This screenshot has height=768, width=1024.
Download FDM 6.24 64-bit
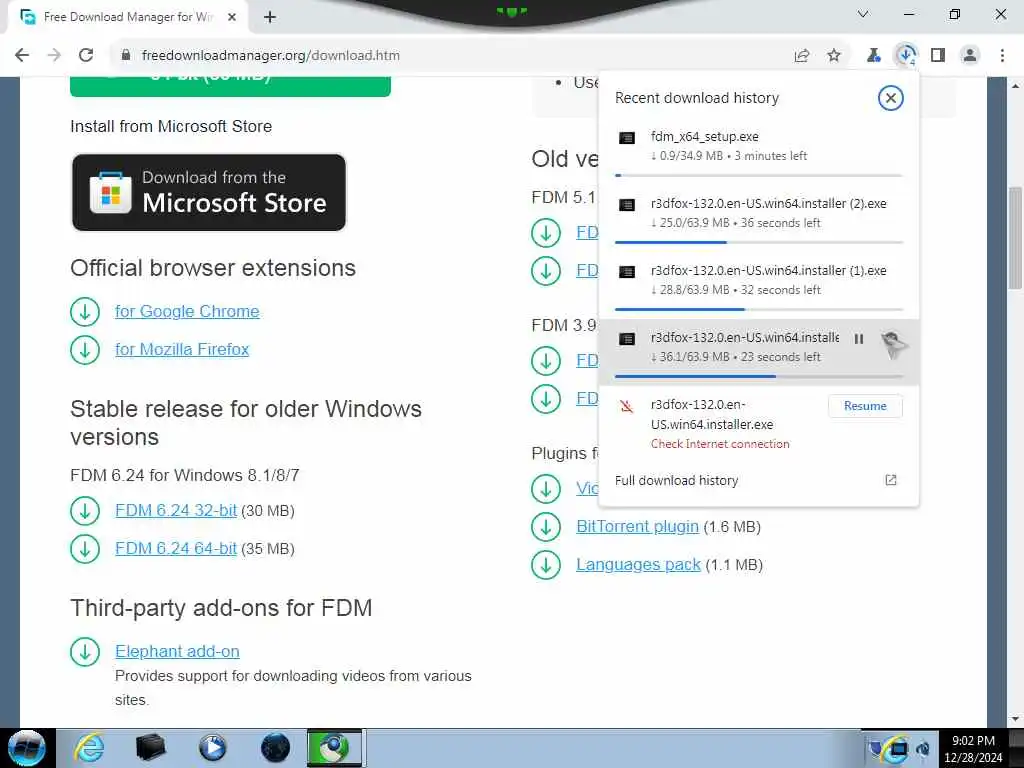(x=176, y=548)
